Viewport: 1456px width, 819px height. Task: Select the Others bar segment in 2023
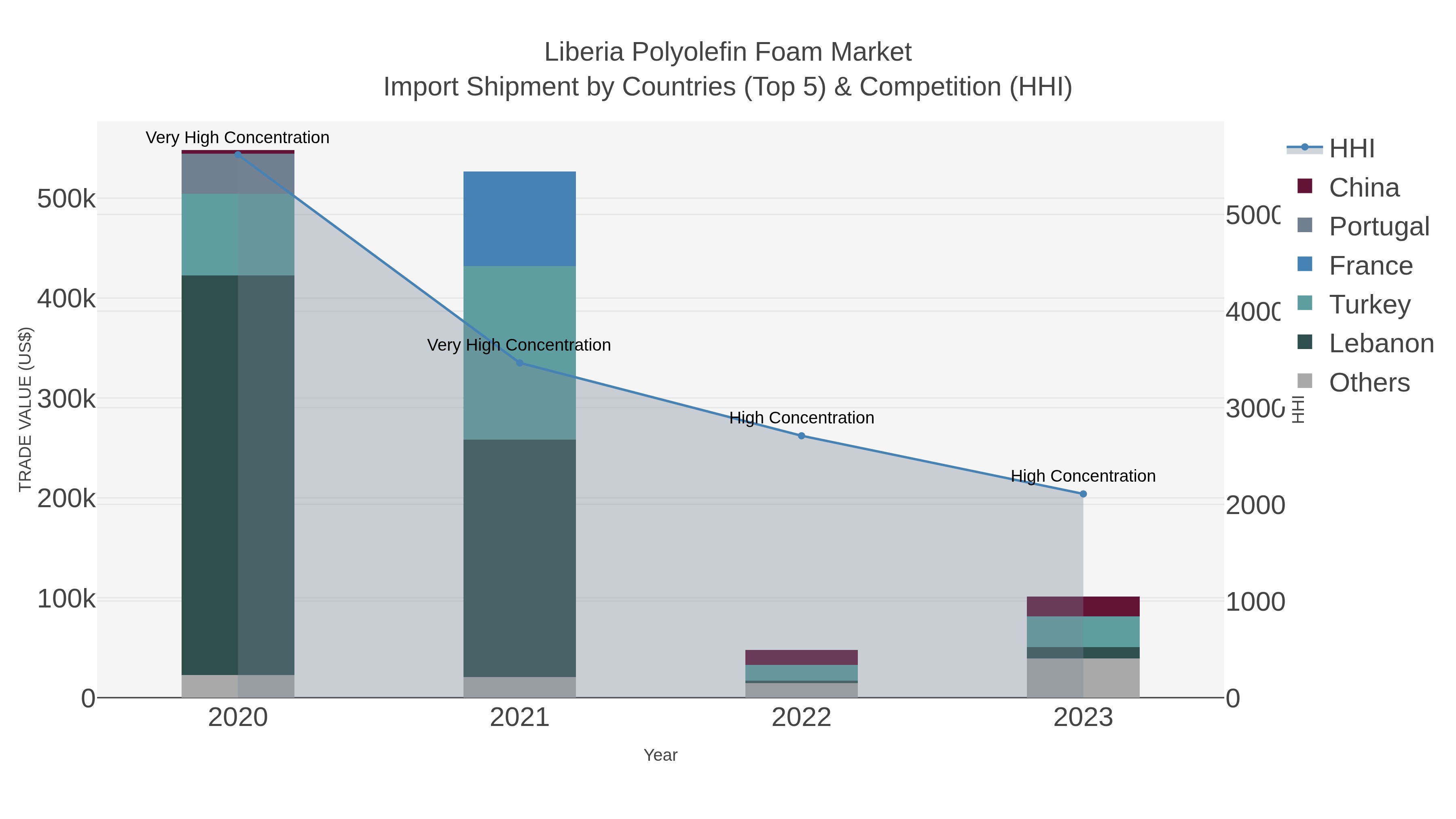(1083, 678)
